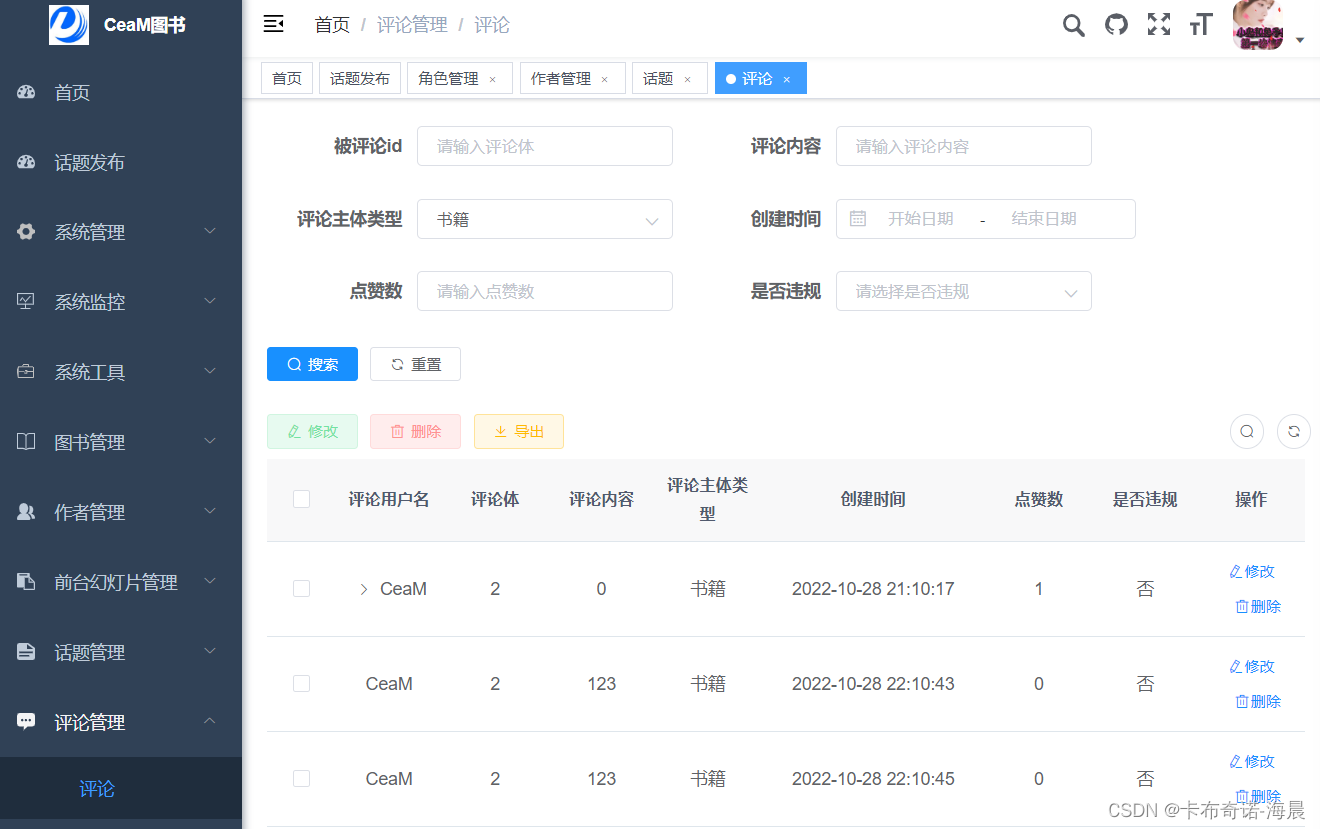The height and width of the screenshot is (829, 1320).
Task: Click the blue 搜索 search button
Action: (312, 364)
